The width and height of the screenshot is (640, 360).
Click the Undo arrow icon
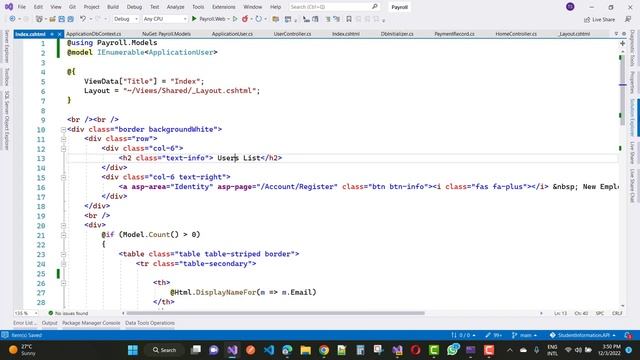click(x=83, y=19)
